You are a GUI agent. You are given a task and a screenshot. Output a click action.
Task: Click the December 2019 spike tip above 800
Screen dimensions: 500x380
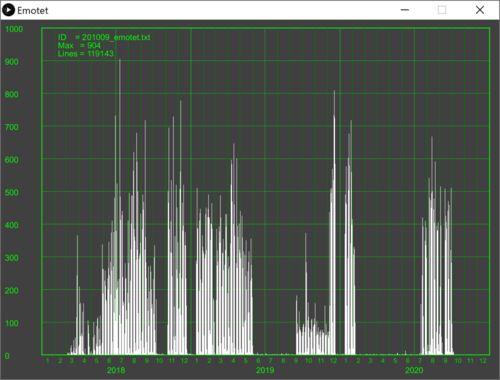point(334,91)
